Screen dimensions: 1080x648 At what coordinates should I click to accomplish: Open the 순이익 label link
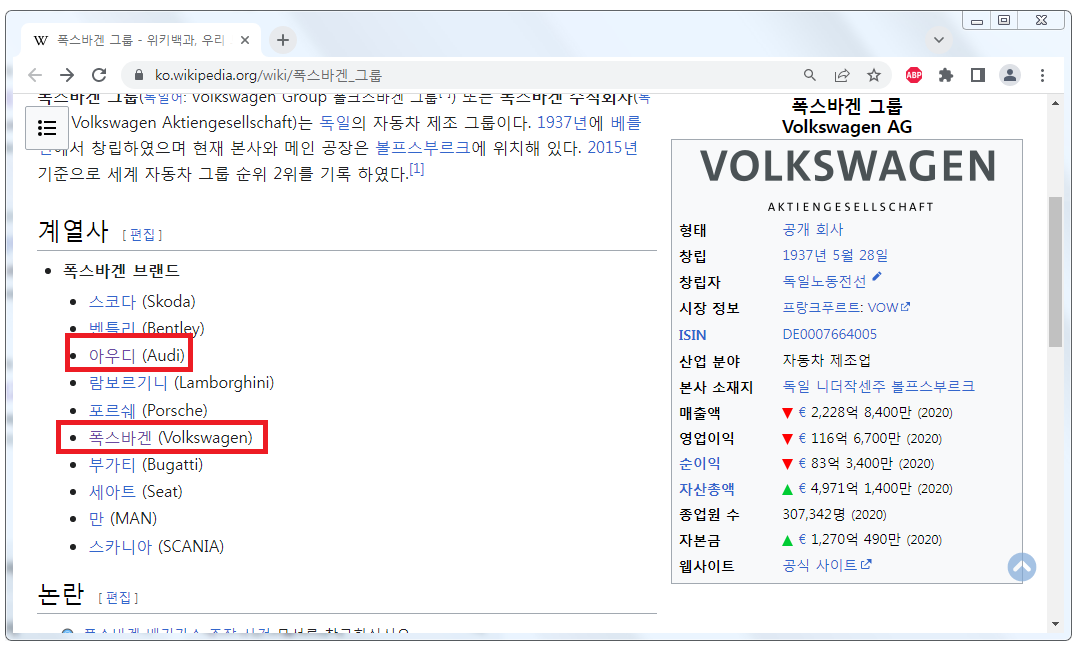pos(700,464)
